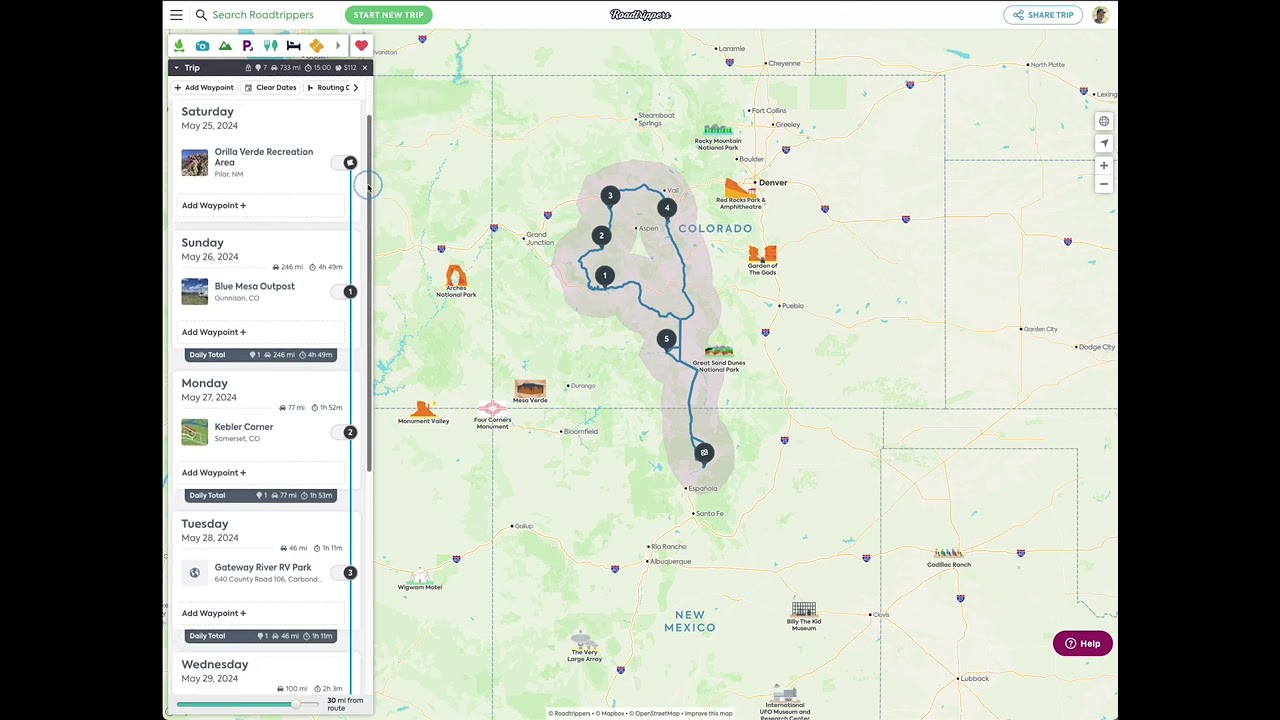1280x720 pixels.
Task: Click the Improve this map link
Action: pyautogui.click(x=709, y=714)
